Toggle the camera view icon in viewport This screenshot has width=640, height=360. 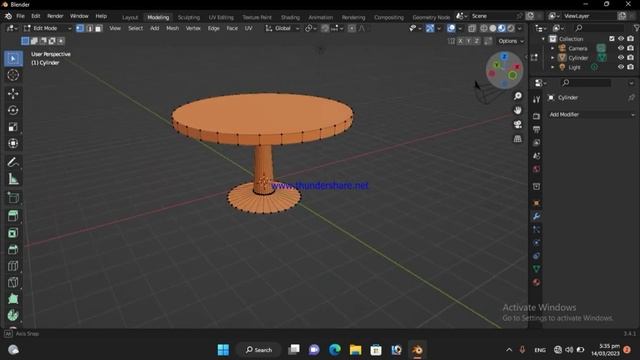tap(518, 124)
